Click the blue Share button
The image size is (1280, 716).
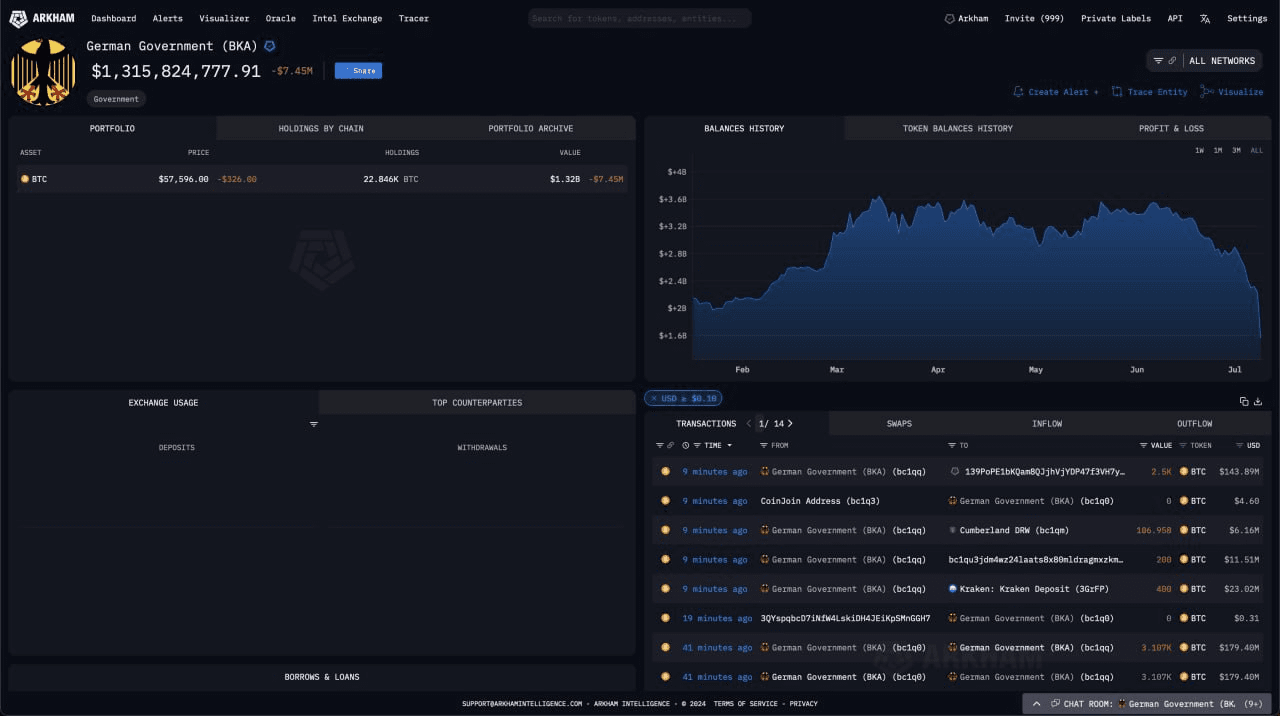point(358,71)
